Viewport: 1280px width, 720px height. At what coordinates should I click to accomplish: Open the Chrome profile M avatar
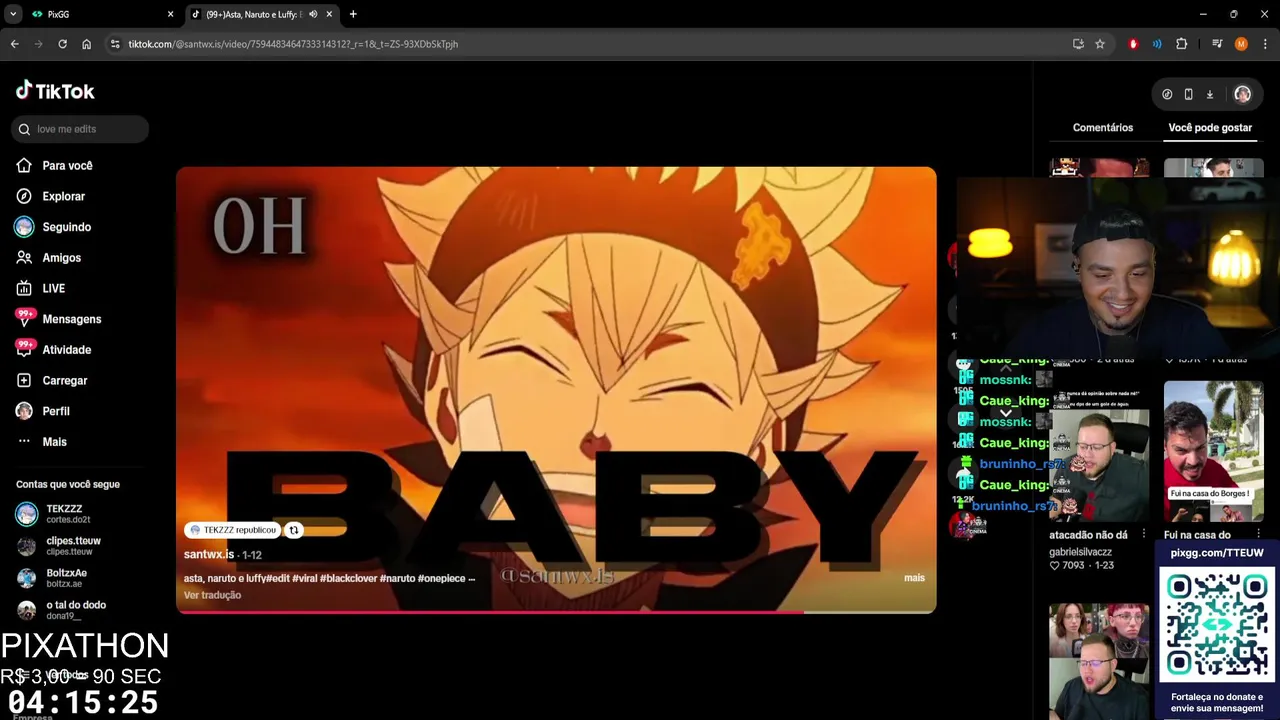1241,44
